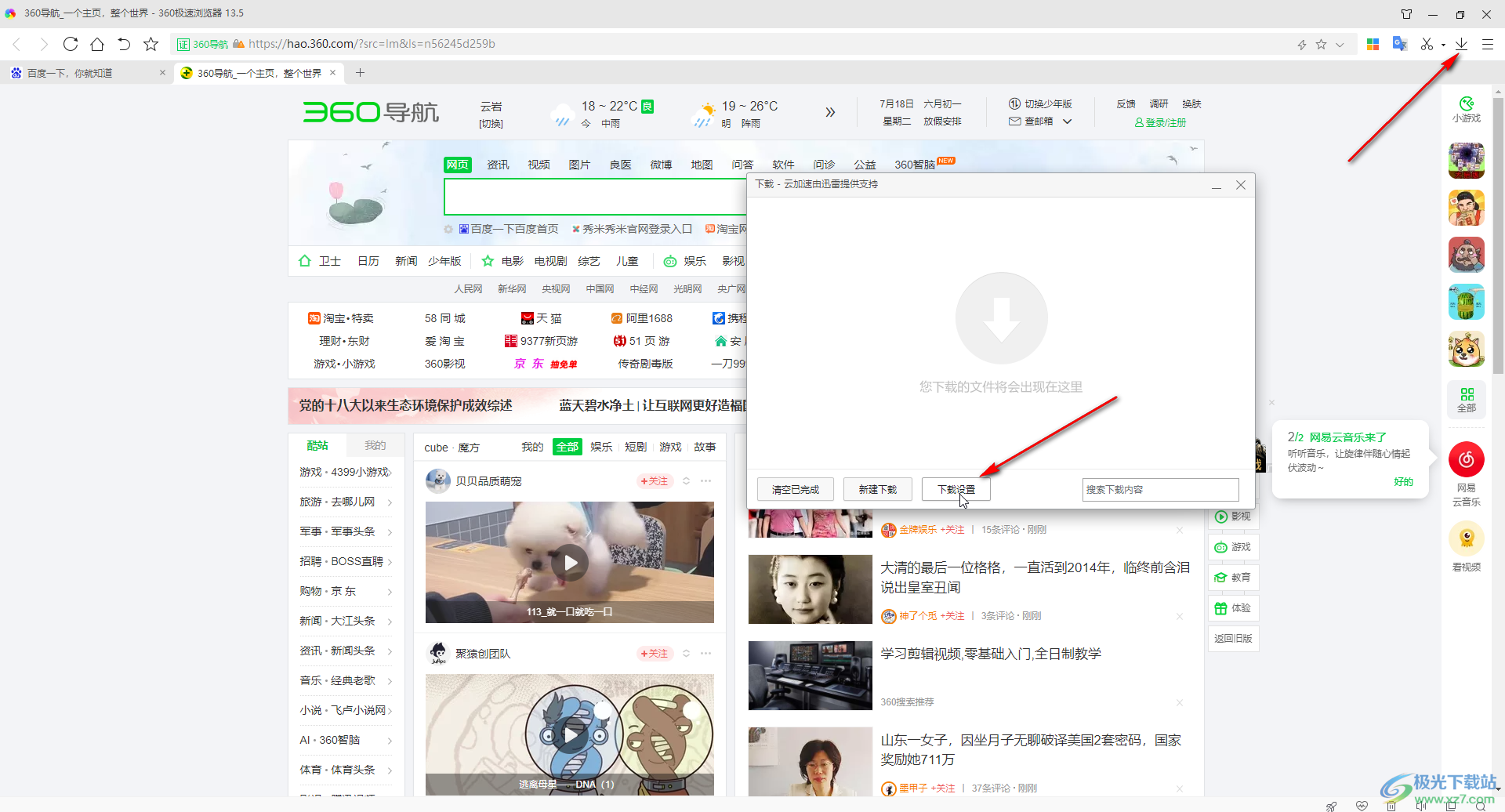Click 新建下载 button
Screen dimensions: 1505x812
(x=878, y=489)
